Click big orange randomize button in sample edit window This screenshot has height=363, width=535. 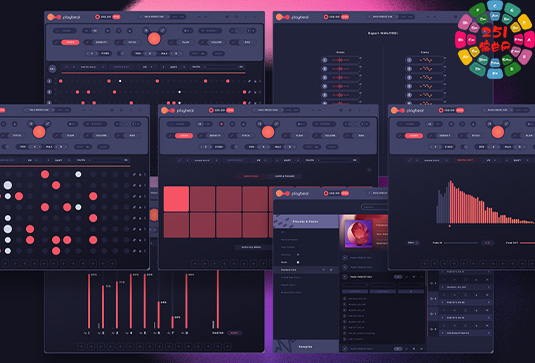pyautogui.click(x=497, y=132)
